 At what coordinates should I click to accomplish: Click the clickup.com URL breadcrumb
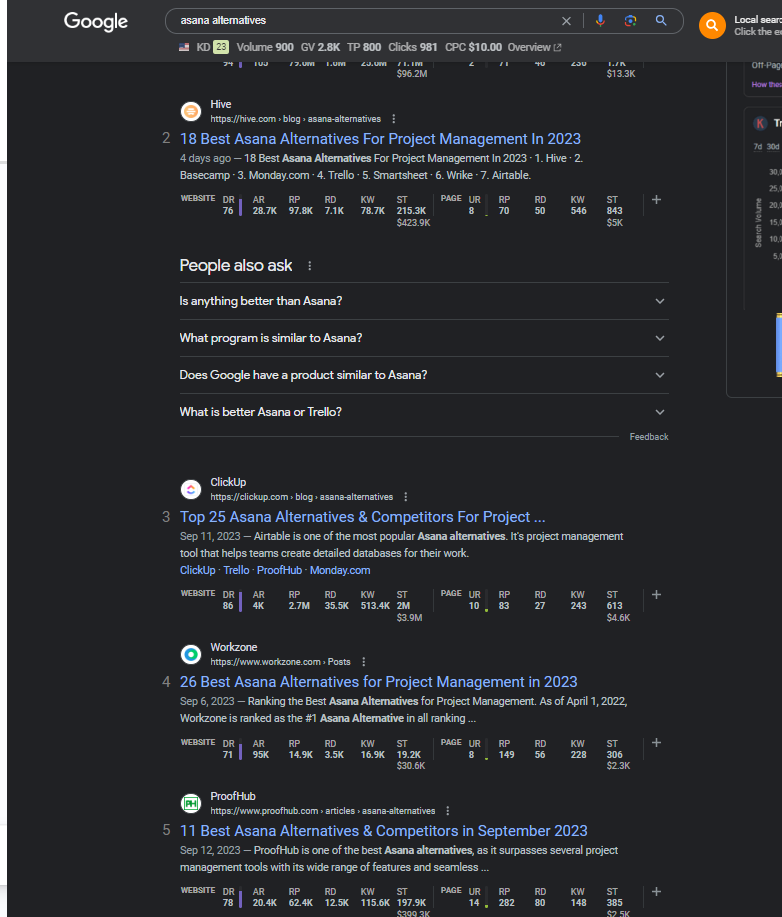point(302,497)
